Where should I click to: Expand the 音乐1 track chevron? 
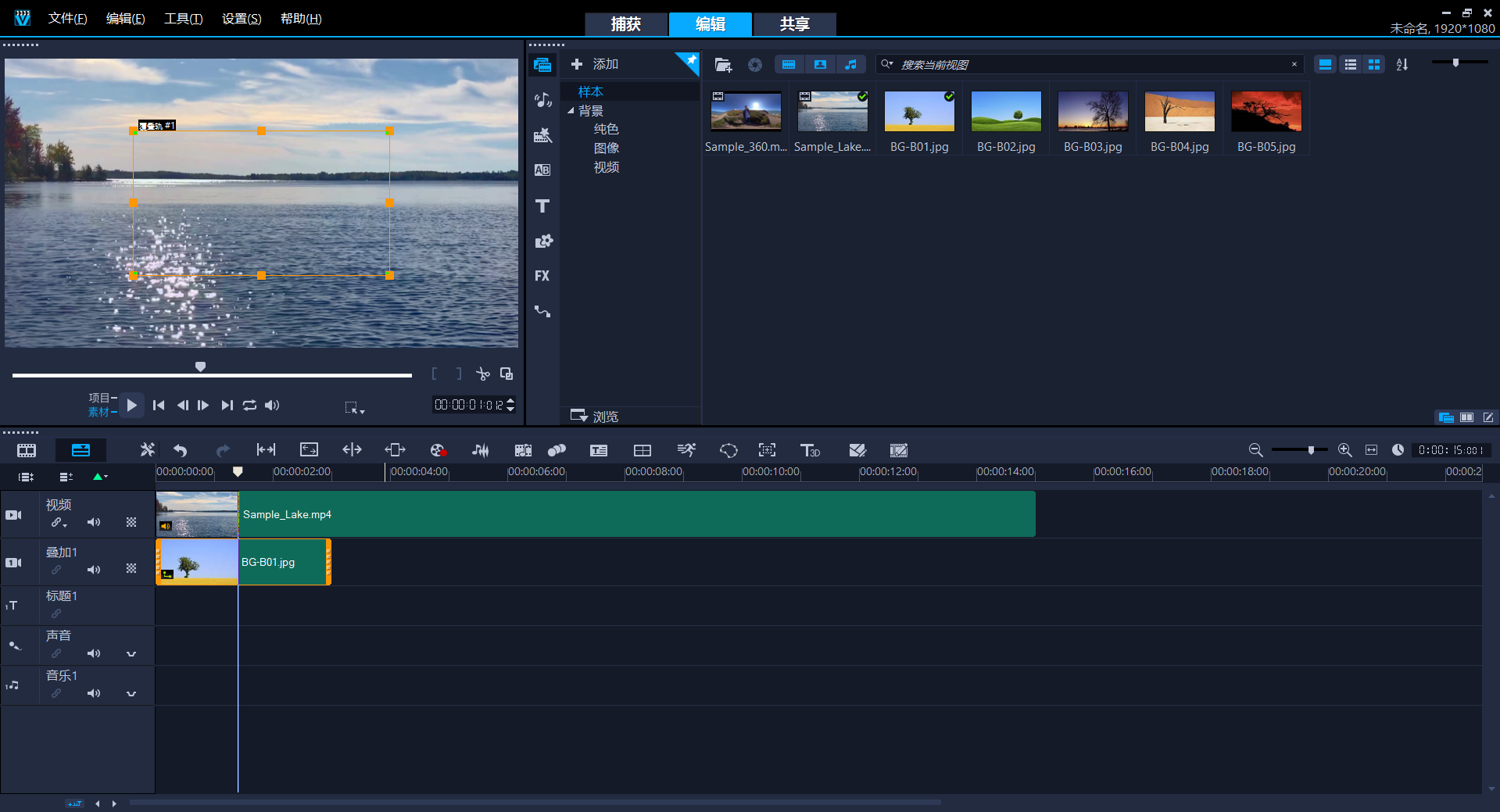tap(131, 693)
